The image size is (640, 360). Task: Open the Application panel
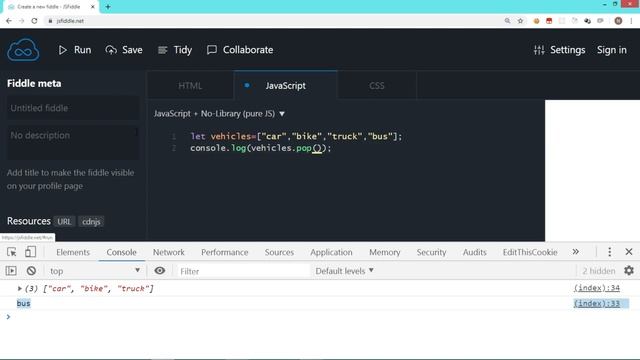[x=331, y=252]
